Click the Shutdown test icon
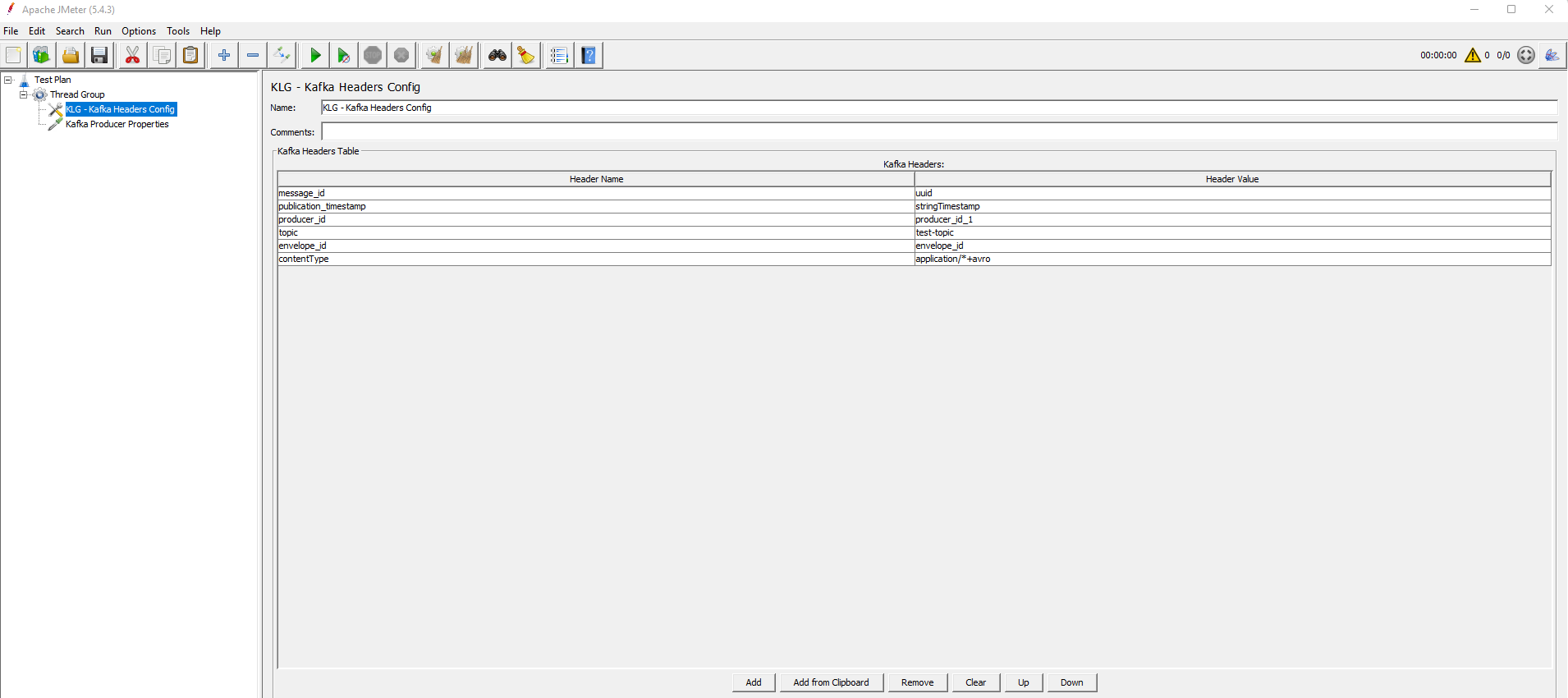Screen dimensions: 1568x698 pyautogui.click(x=401, y=55)
